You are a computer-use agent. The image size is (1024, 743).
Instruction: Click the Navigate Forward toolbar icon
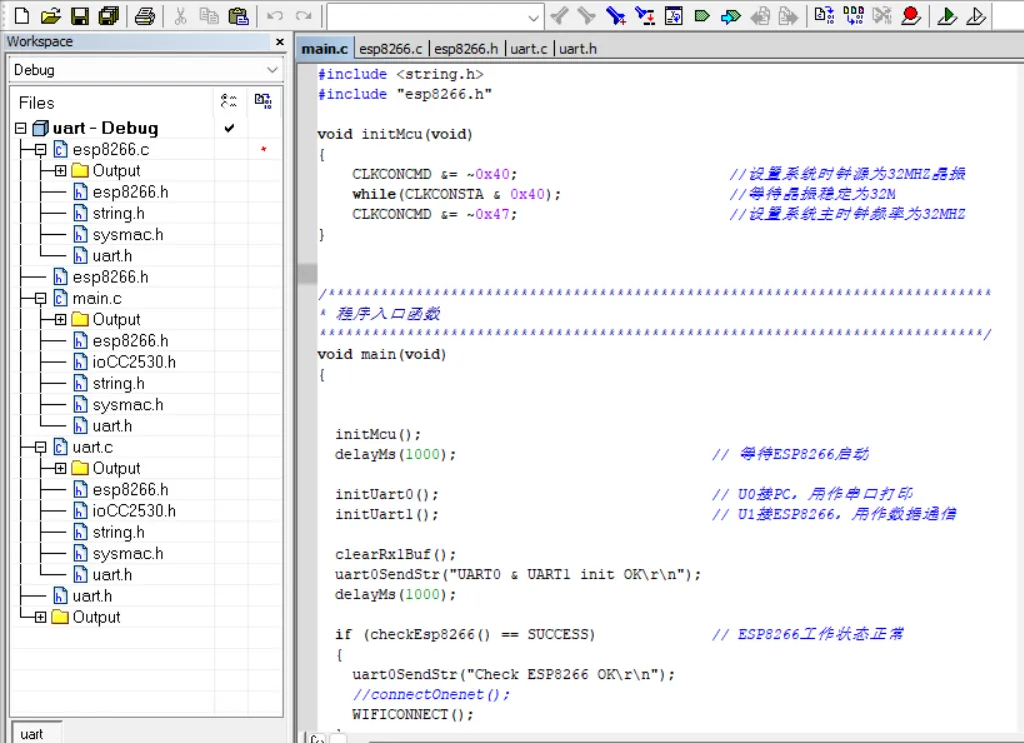click(x=789, y=16)
